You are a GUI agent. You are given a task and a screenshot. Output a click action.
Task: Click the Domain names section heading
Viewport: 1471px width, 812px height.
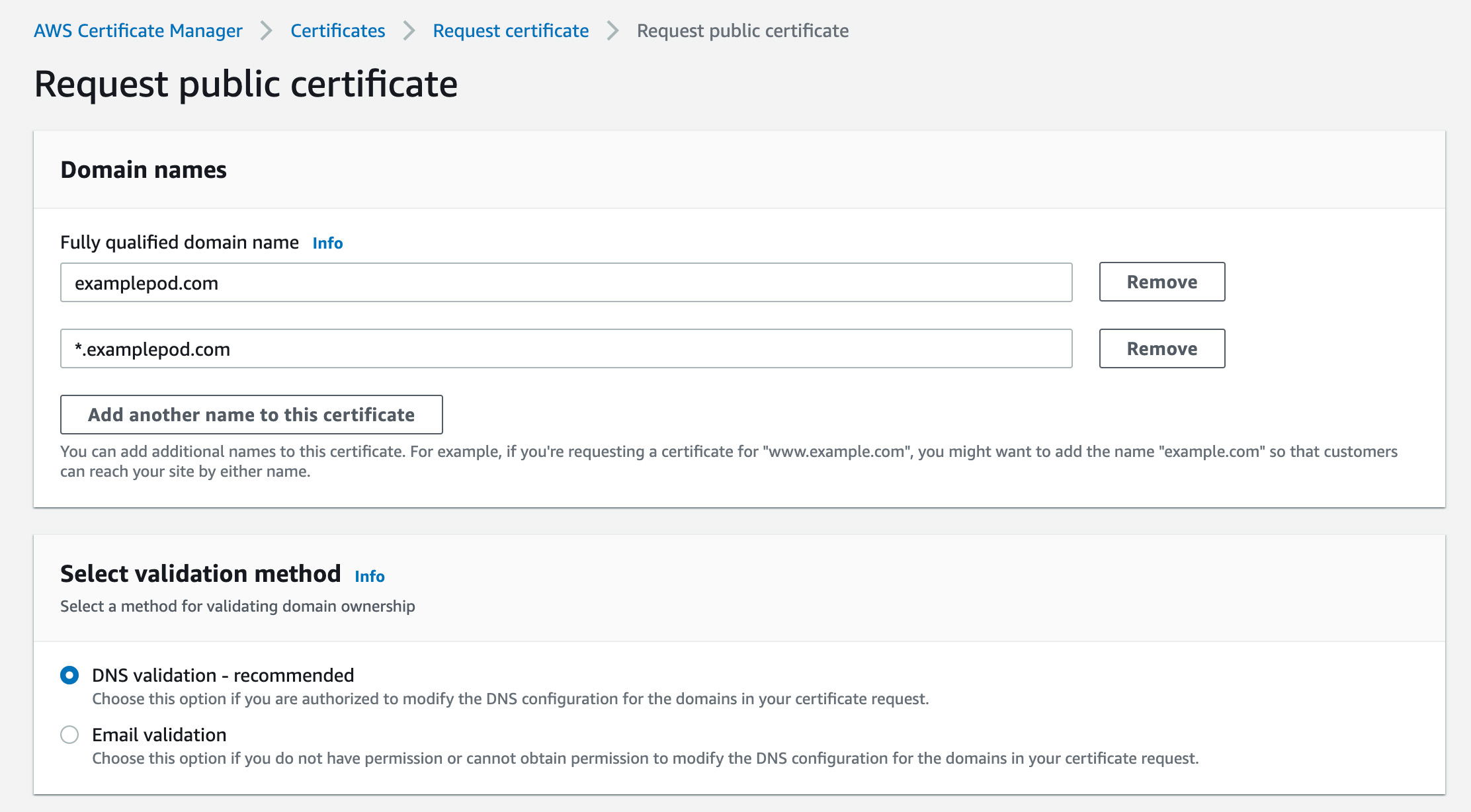click(x=144, y=169)
